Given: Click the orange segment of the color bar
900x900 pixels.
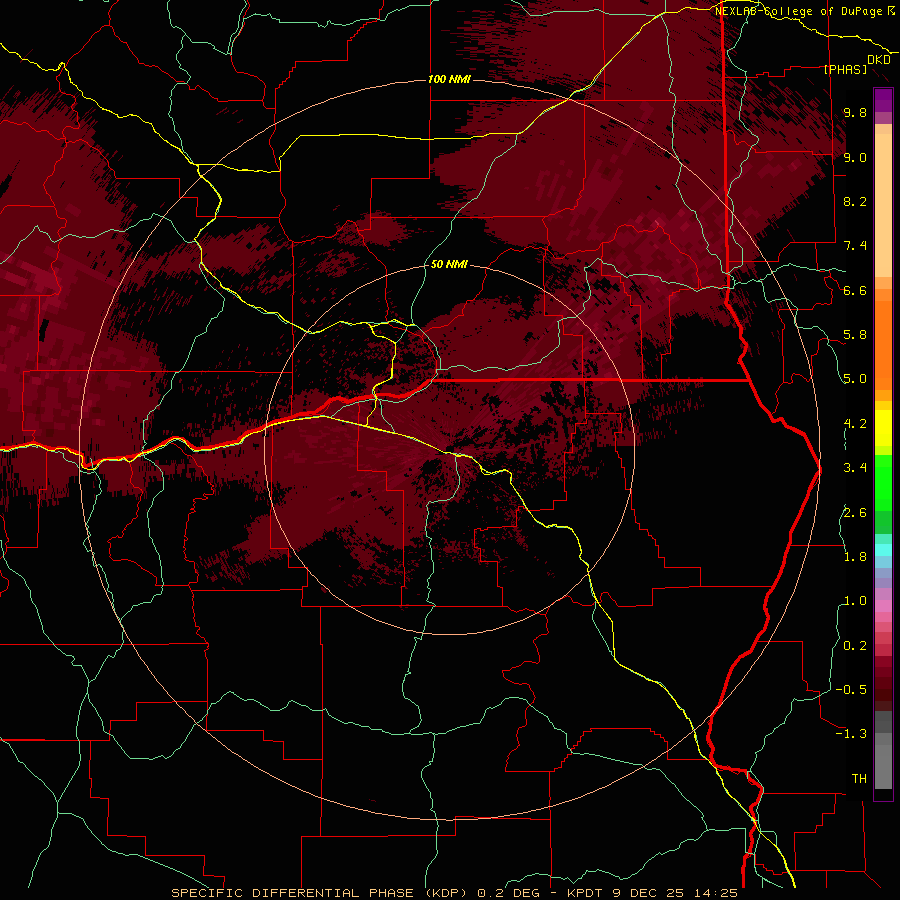Looking at the screenshot, I should tap(883, 344).
